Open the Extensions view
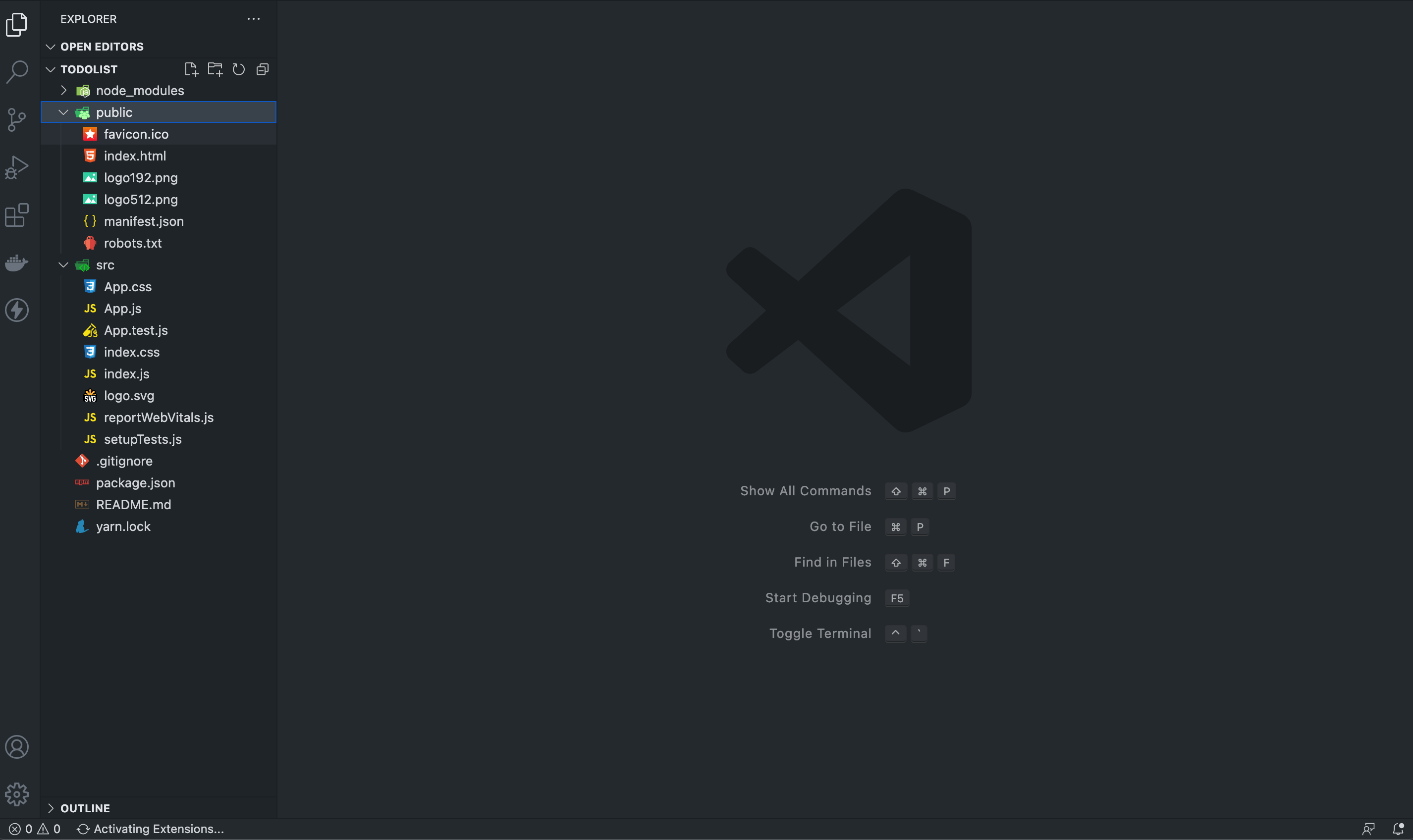Viewport: 1413px width, 840px height. pyautogui.click(x=17, y=215)
